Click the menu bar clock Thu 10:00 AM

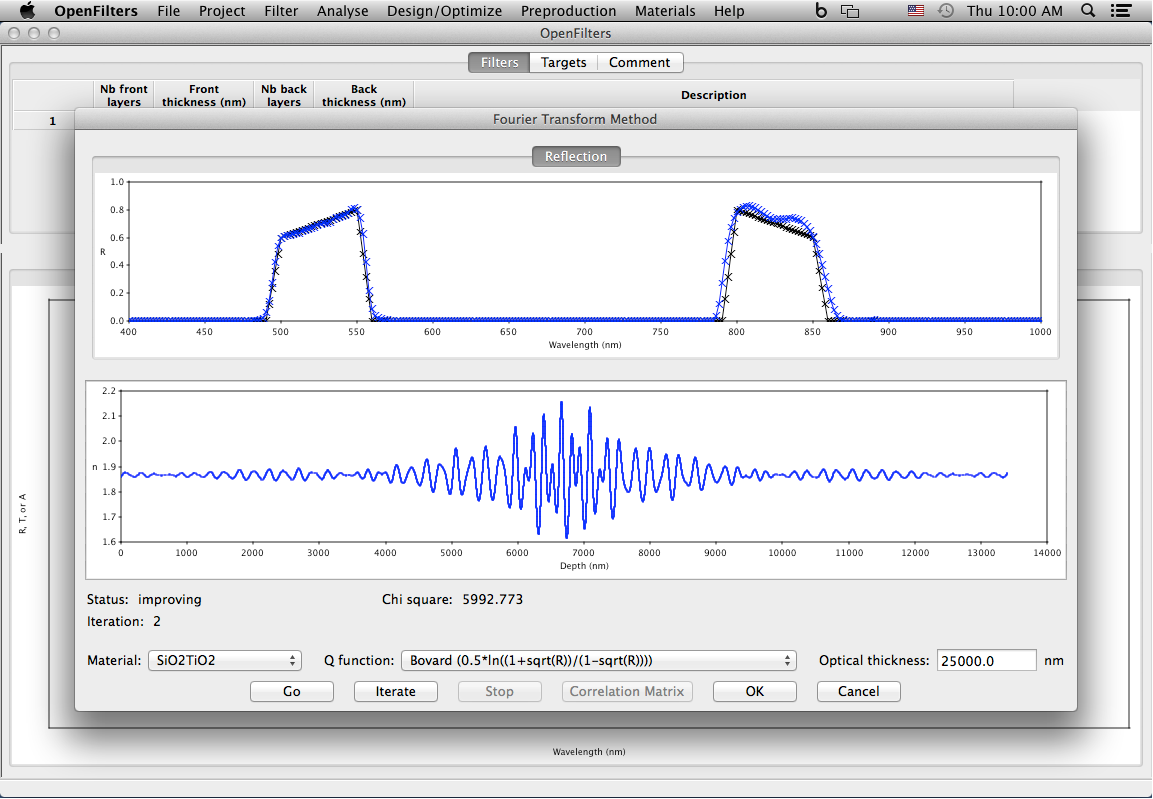[1015, 10]
